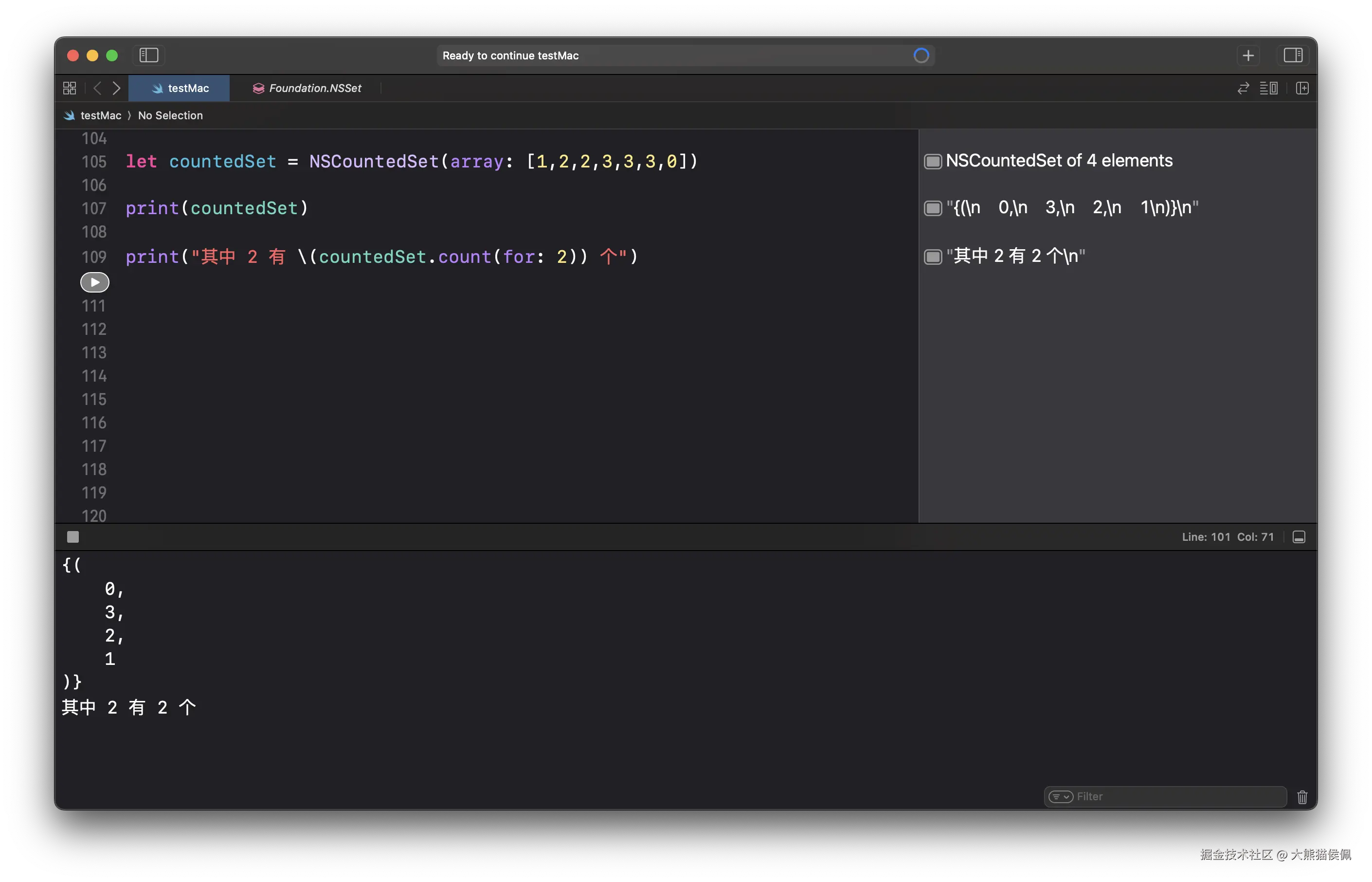Run playground up to line 110
Screen dimensions: 1372x882
94,282
